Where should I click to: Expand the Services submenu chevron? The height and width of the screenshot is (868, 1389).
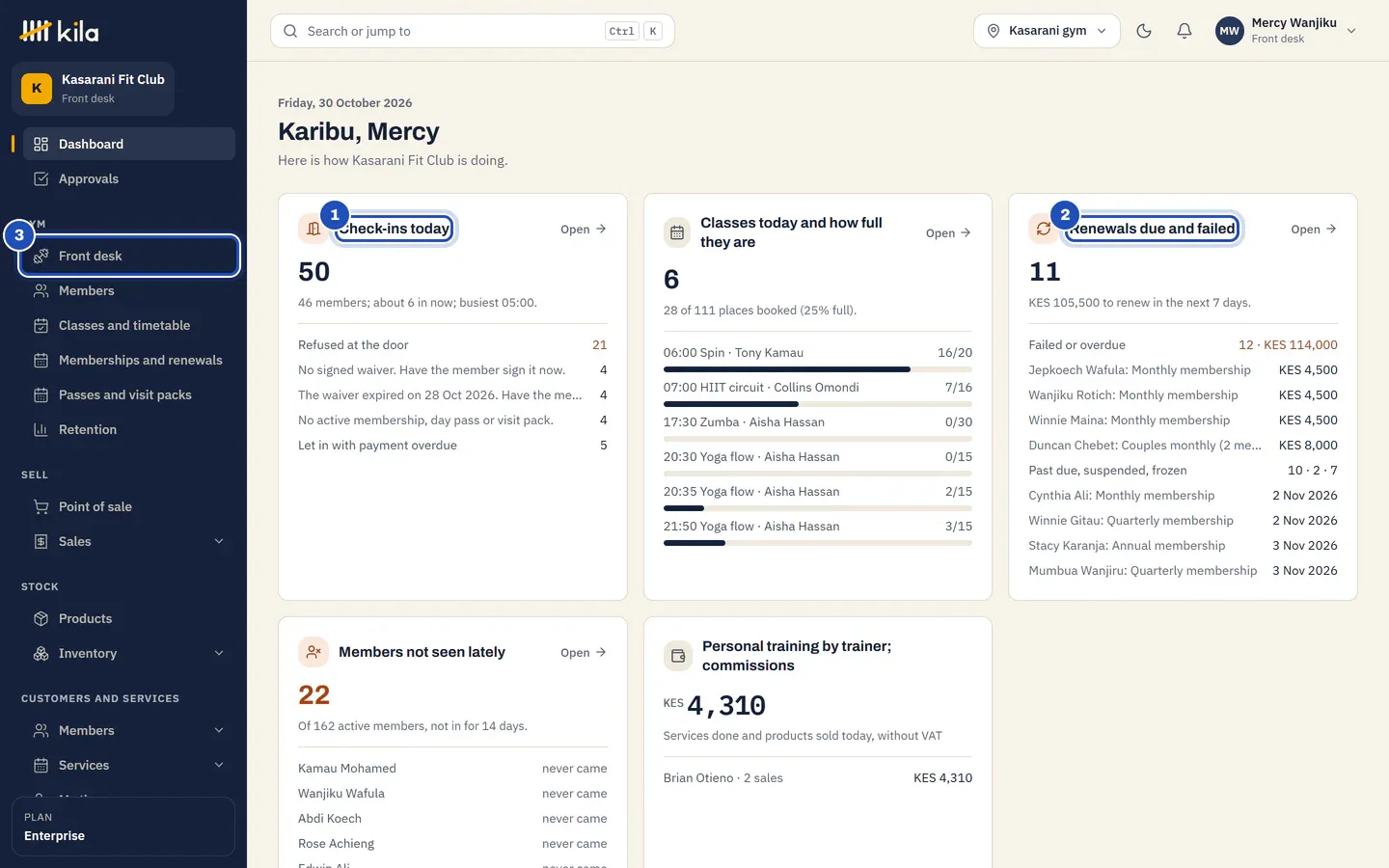(x=219, y=765)
